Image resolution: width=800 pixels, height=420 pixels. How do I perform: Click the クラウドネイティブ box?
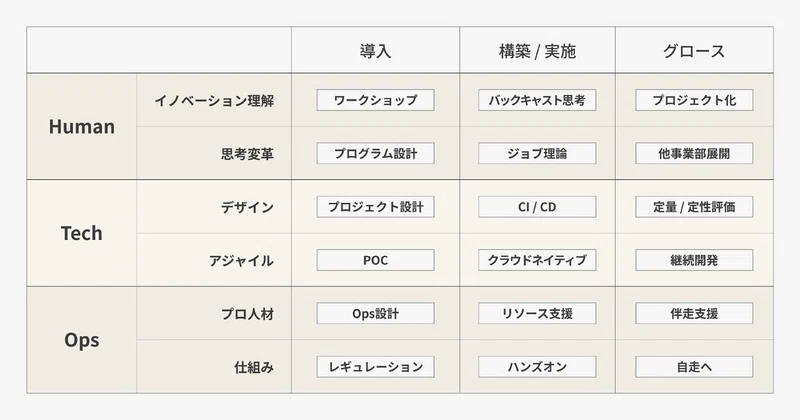(x=537, y=260)
